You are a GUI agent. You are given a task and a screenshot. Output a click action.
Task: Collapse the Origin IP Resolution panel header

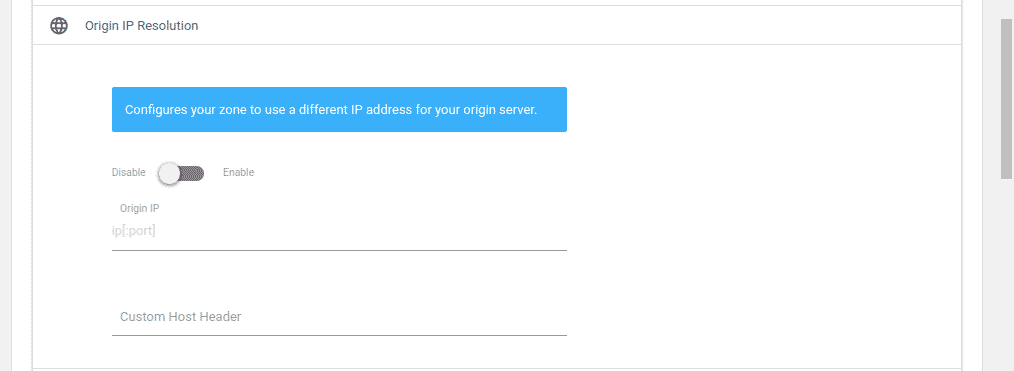497,26
